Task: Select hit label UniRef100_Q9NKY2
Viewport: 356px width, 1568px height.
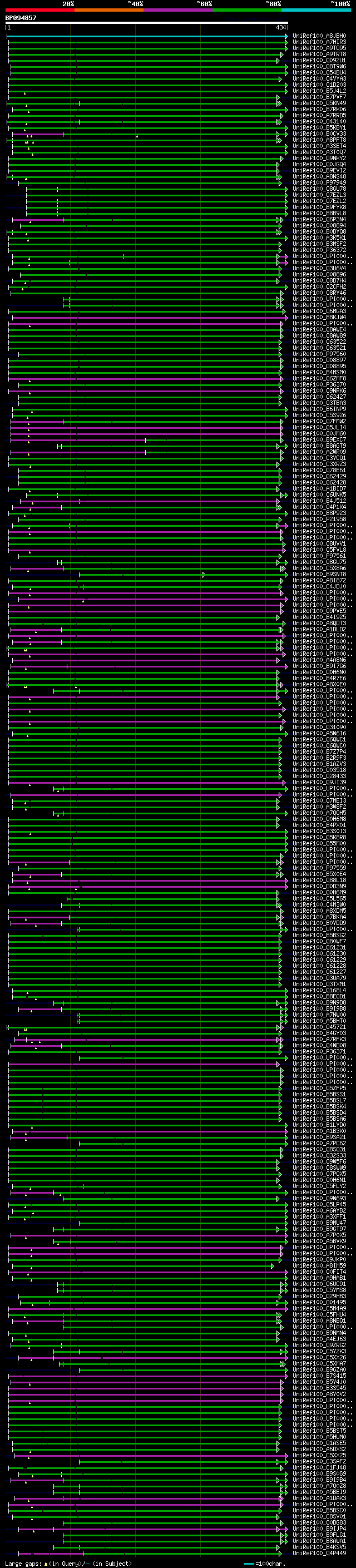Action: click(x=319, y=159)
